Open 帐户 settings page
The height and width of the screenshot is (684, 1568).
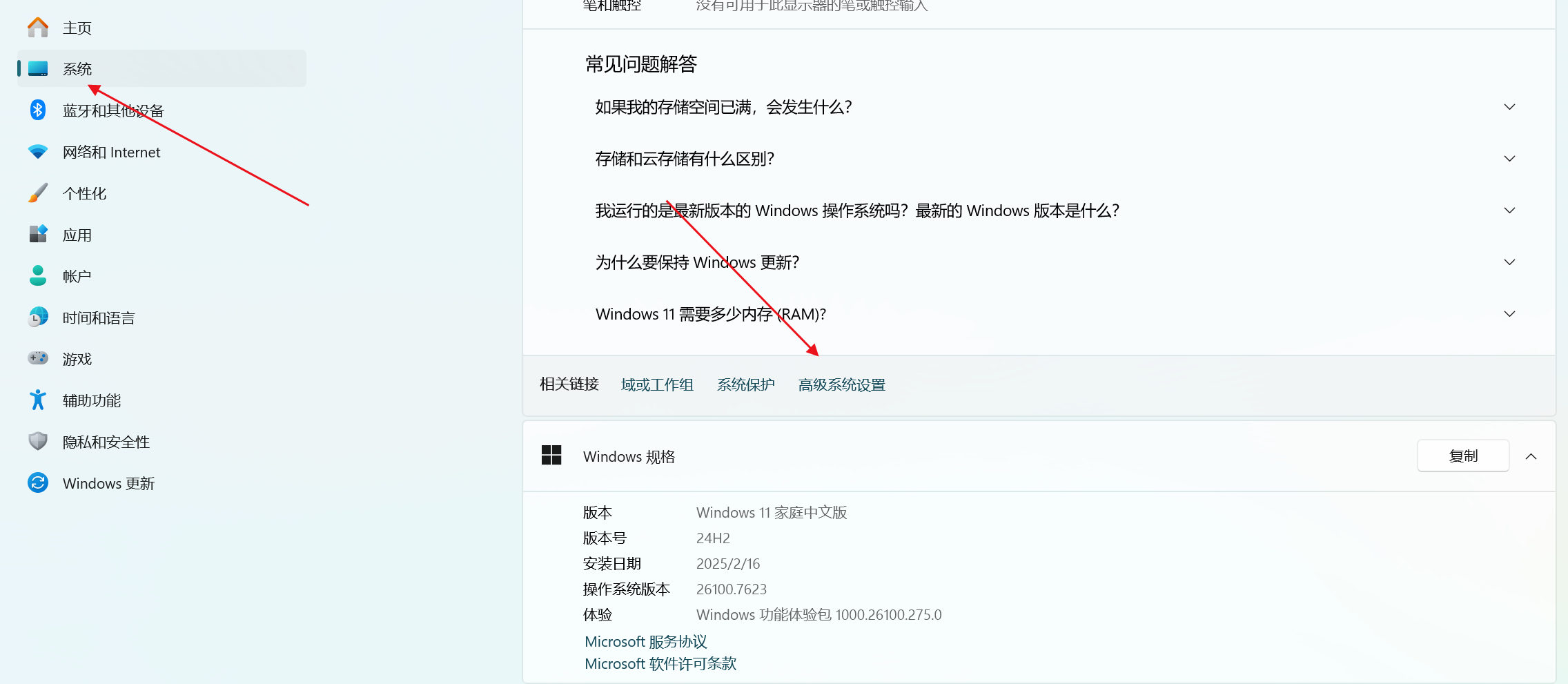(x=161, y=276)
